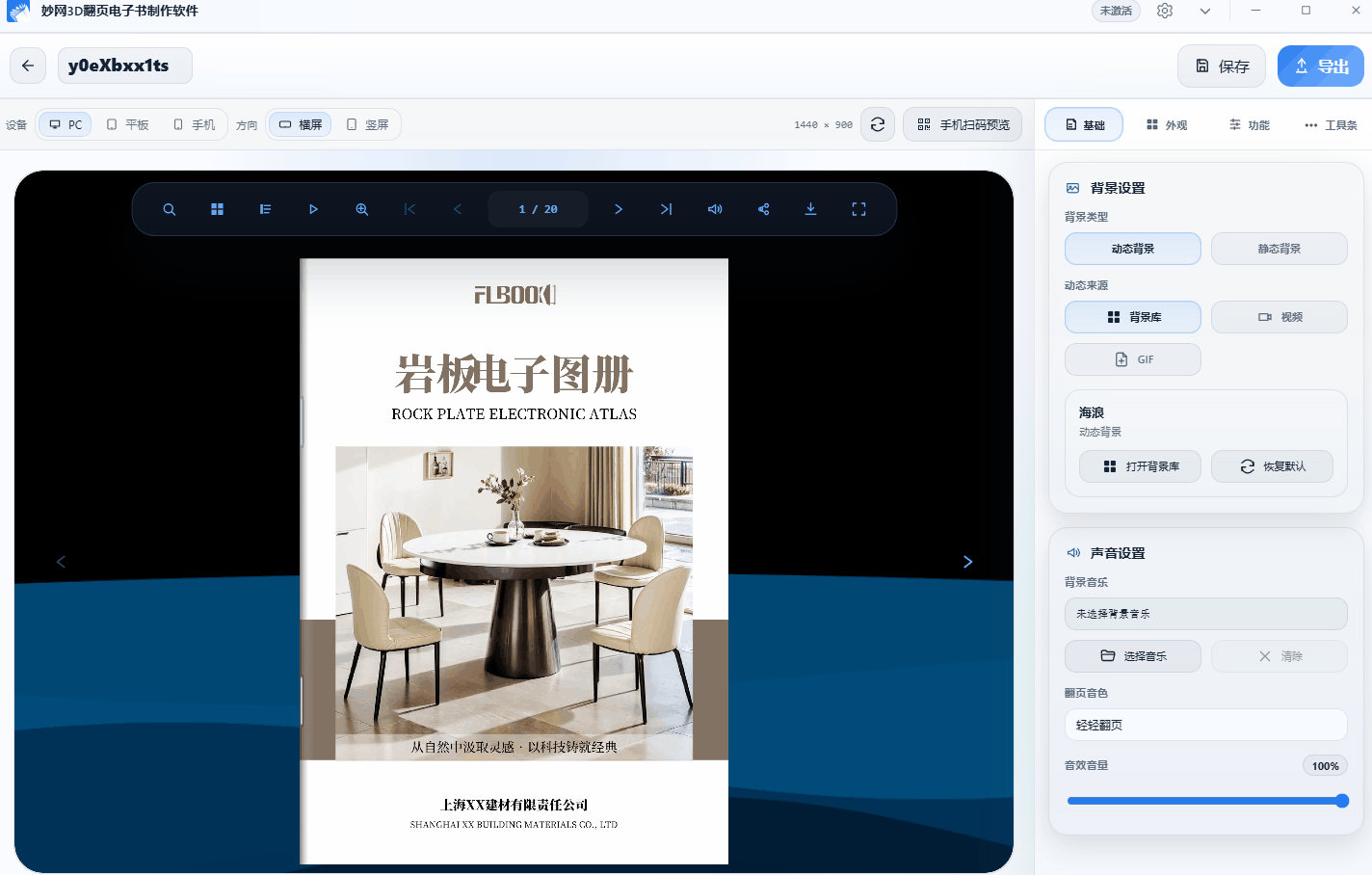Screen dimensions: 1372x875
Task: Open the 翻页音色 dropdown showing 轻轻翻页
Action: pos(1205,725)
